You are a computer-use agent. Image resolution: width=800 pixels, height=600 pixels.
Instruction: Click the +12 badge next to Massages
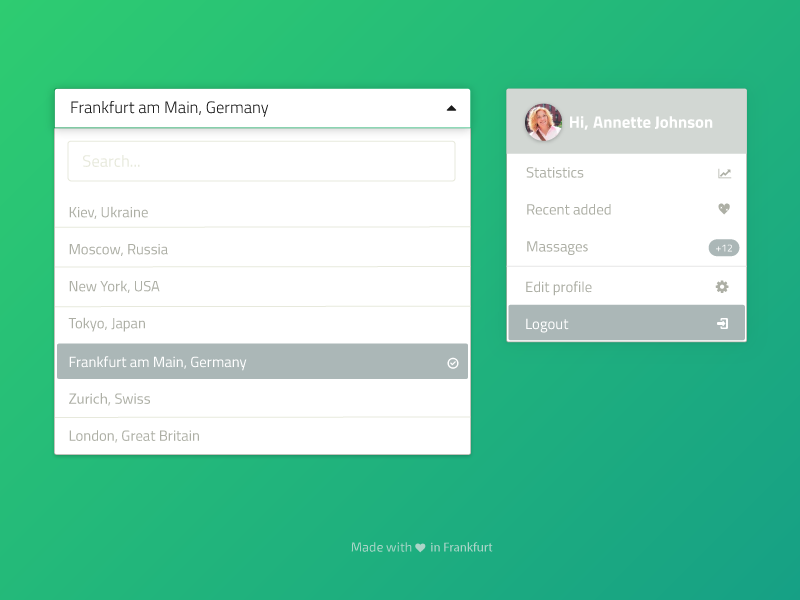click(723, 247)
